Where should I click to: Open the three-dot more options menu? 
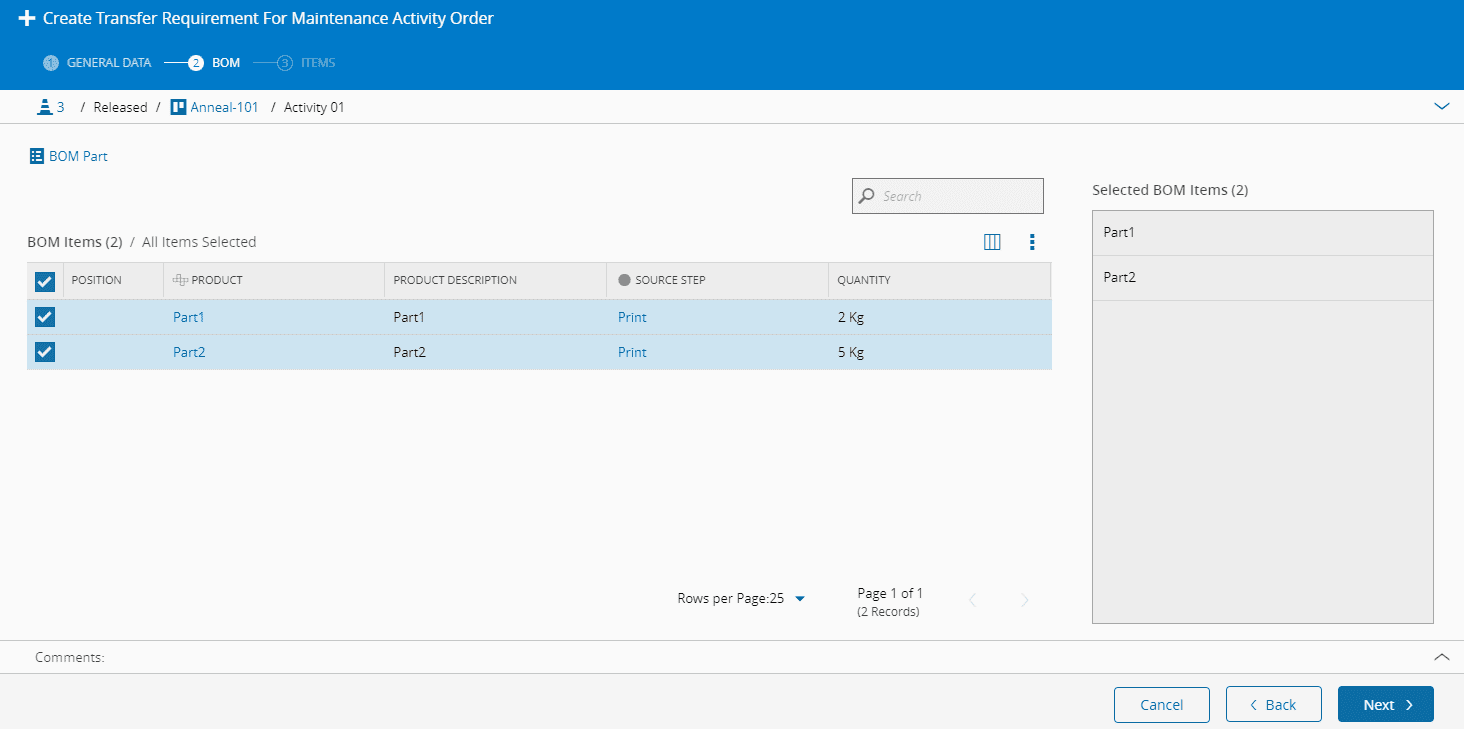(1032, 242)
